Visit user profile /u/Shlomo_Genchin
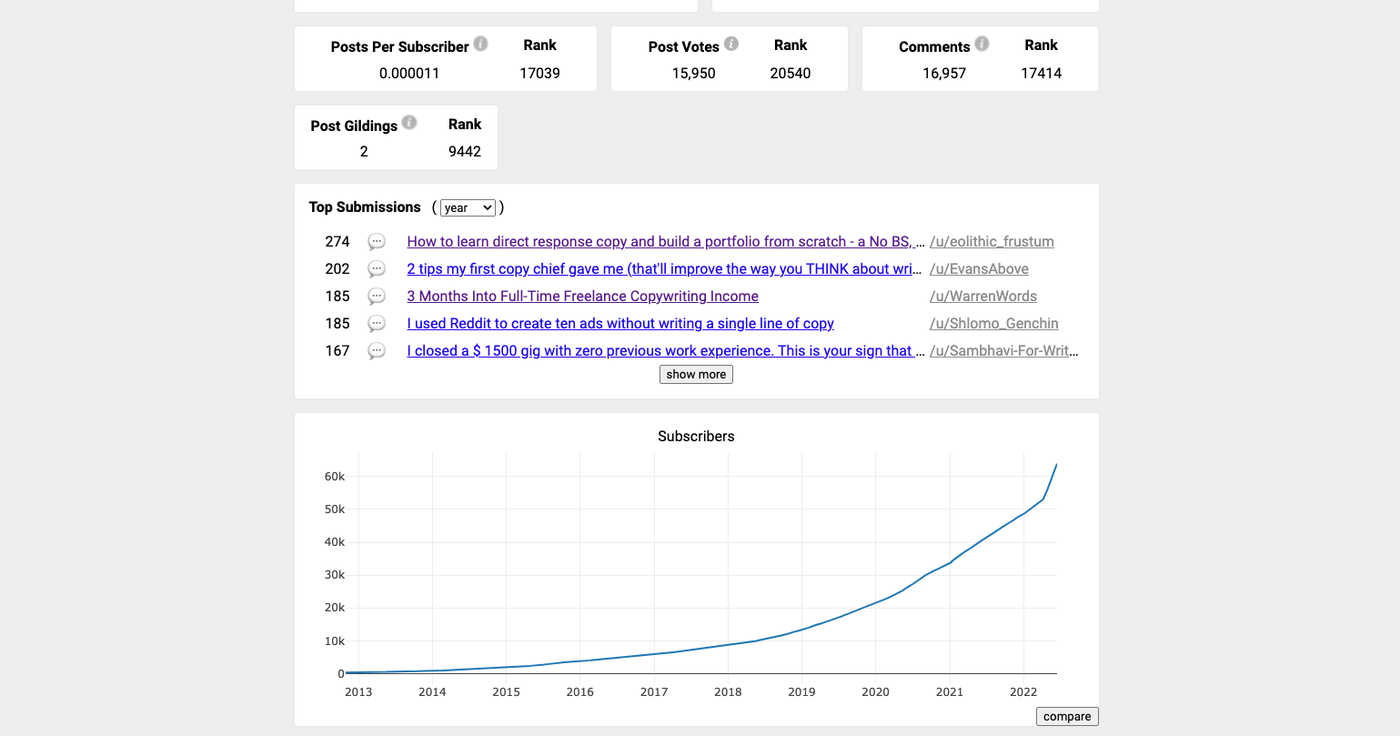The width and height of the screenshot is (1400, 736). click(x=994, y=323)
